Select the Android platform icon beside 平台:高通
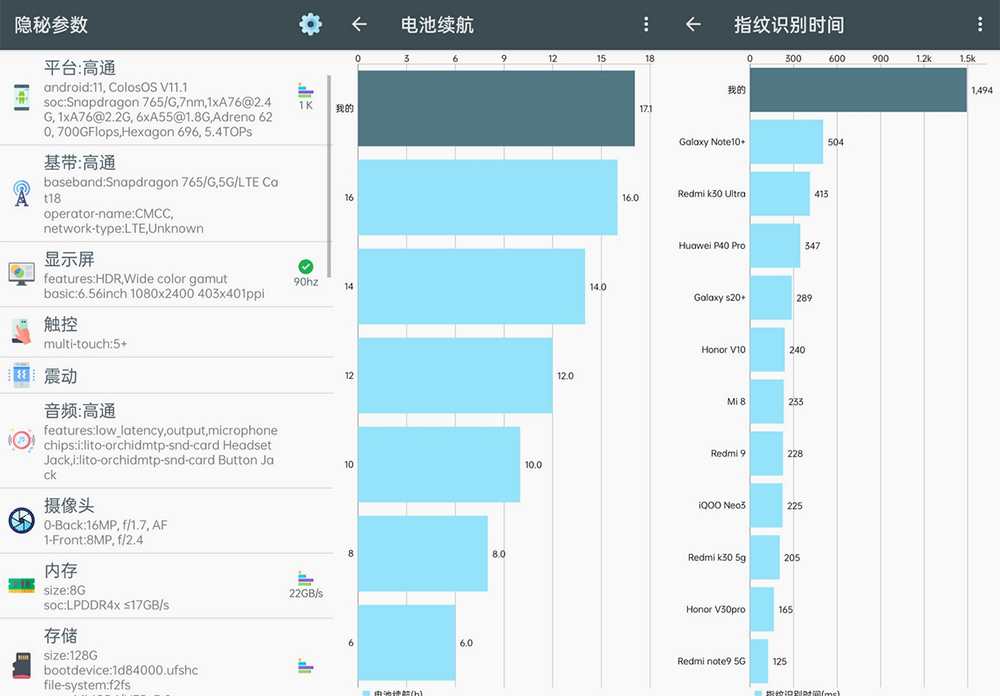1000x696 pixels. [x=21, y=97]
